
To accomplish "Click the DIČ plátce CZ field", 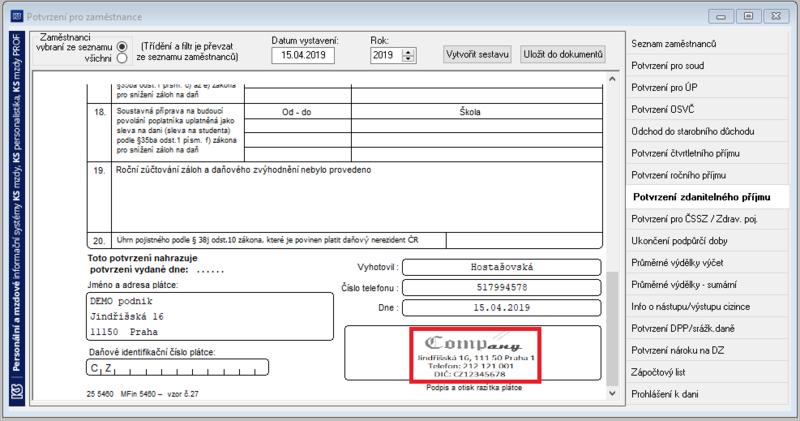I will (178, 367).
